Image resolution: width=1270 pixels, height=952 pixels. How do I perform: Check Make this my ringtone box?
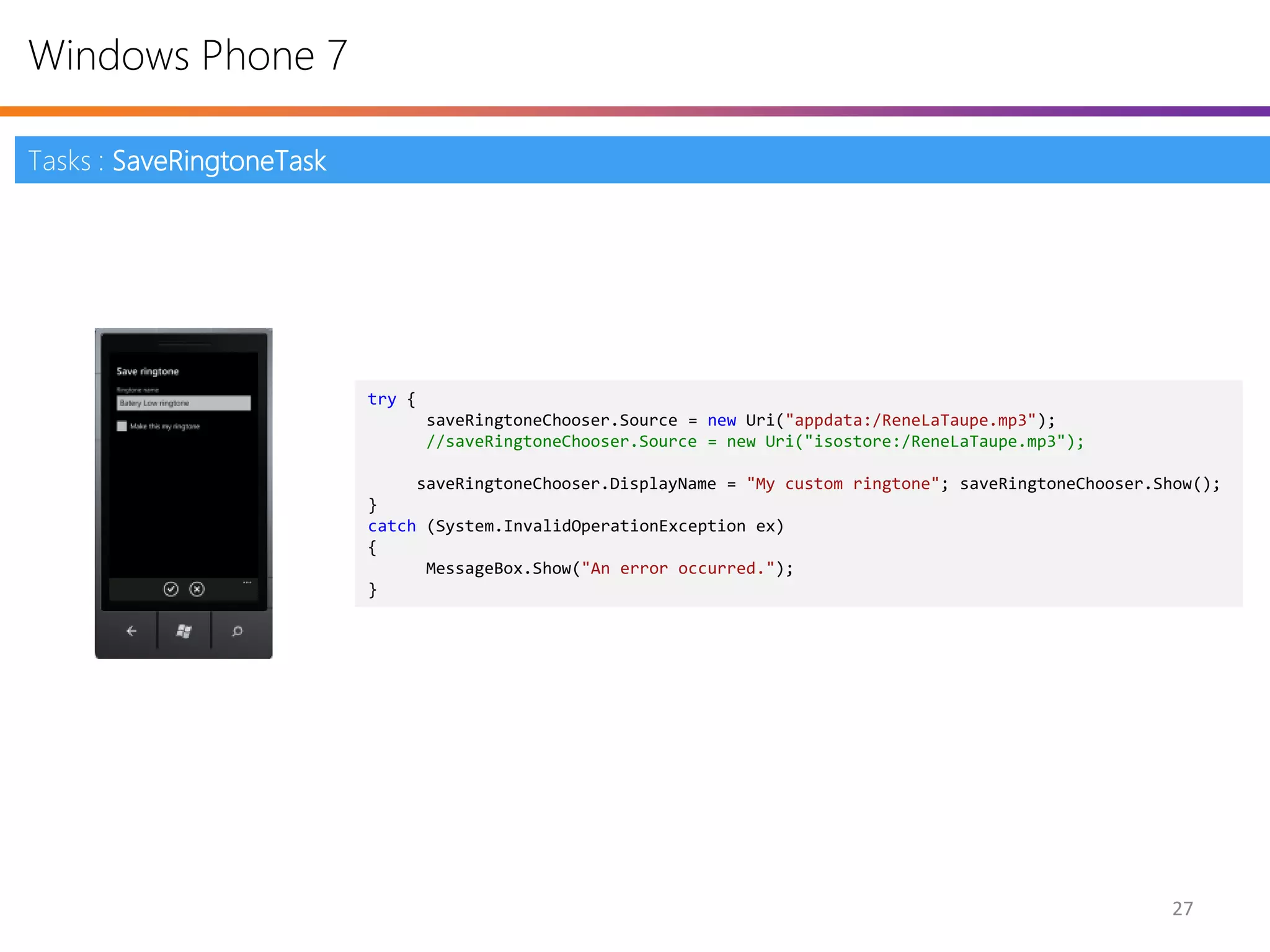click(x=122, y=426)
